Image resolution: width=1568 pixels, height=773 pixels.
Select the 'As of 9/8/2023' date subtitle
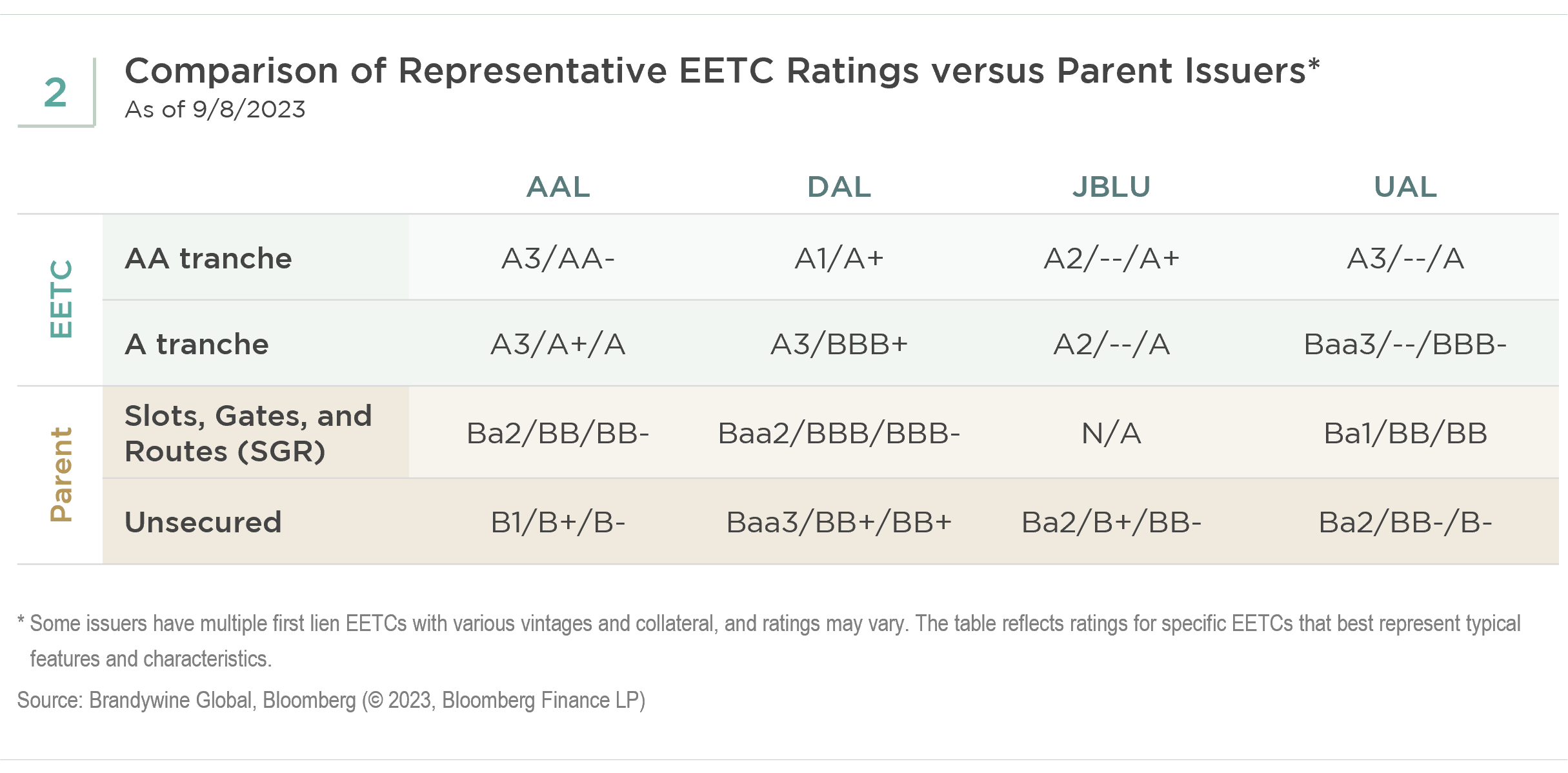point(215,110)
